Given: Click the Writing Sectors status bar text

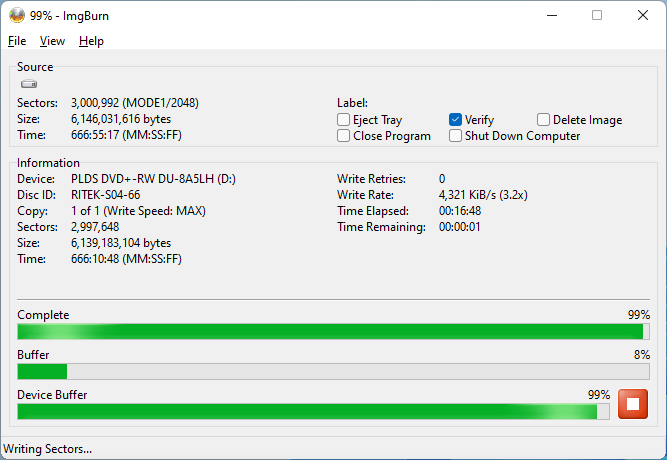Looking at the screenshot, I should (x=48, y=449).
